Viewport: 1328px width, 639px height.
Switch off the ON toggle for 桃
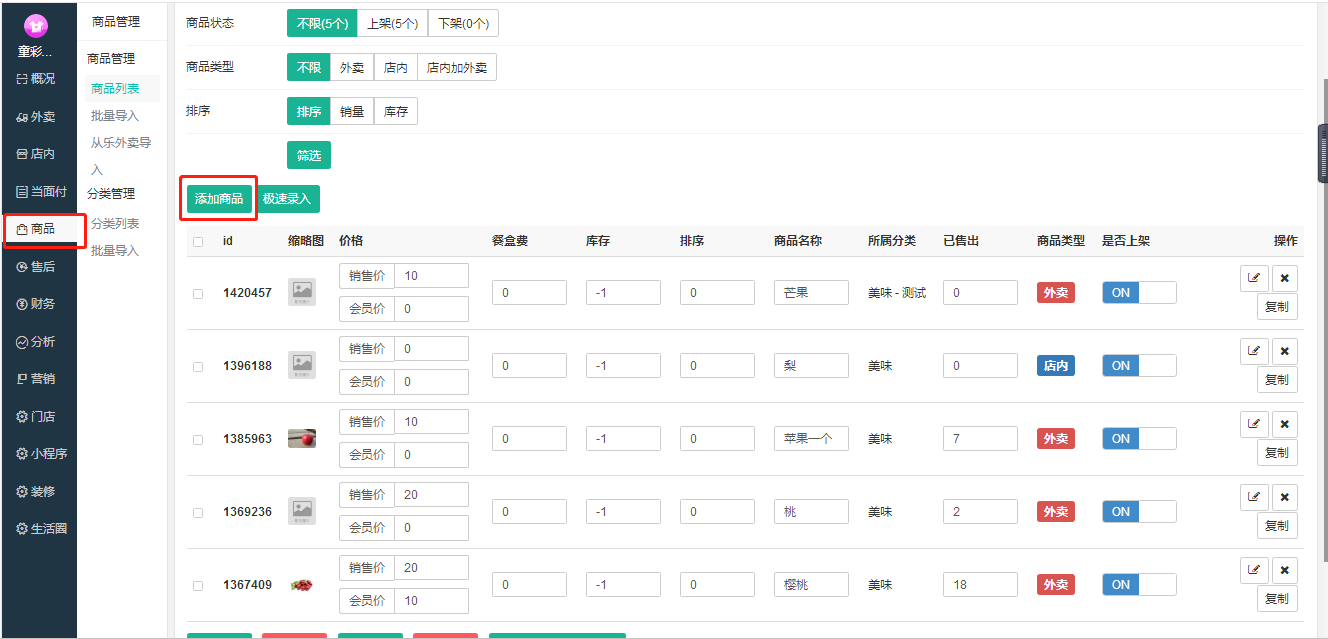(x=1139, y=511)
